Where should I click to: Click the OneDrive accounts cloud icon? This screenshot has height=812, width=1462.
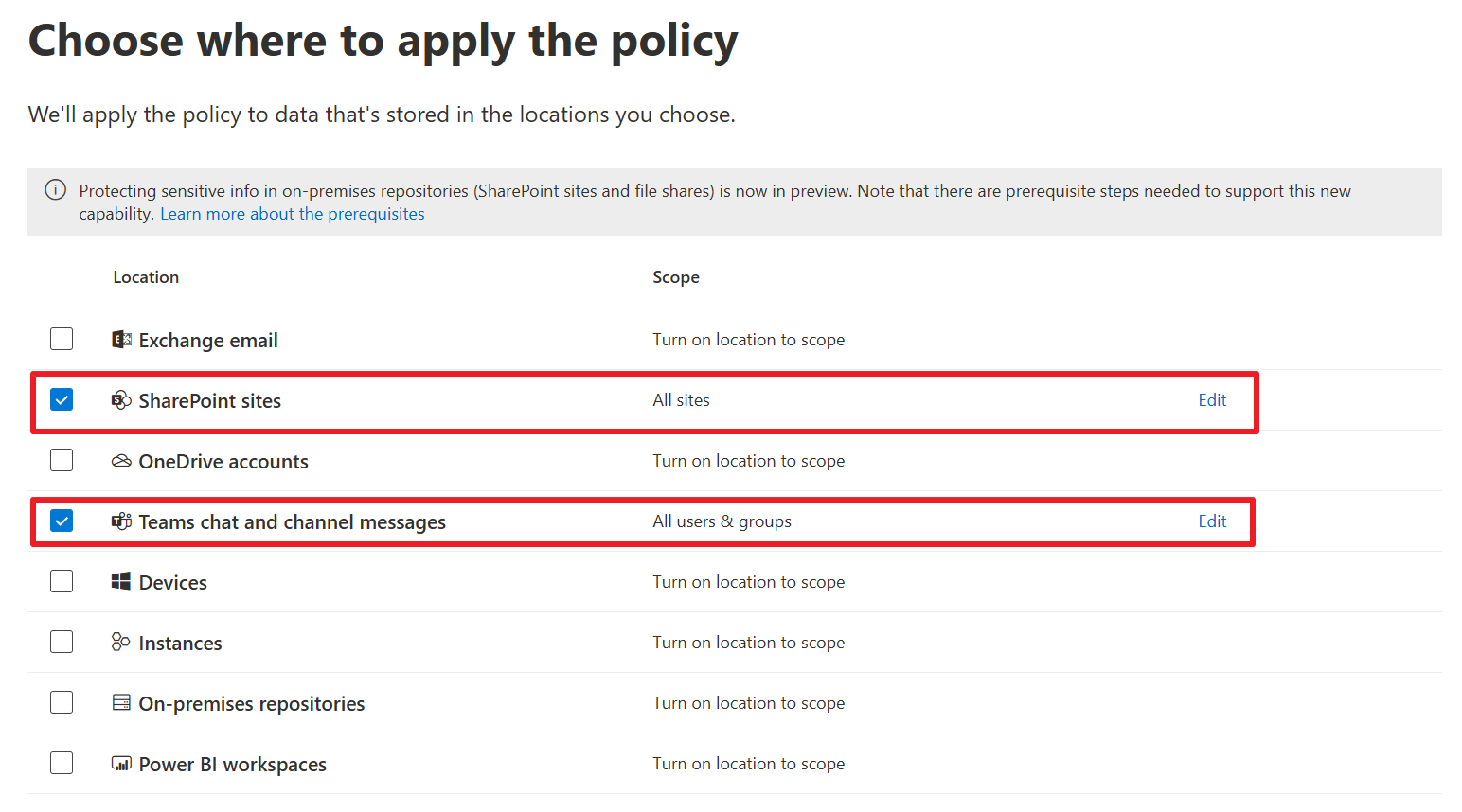point(121,460)
